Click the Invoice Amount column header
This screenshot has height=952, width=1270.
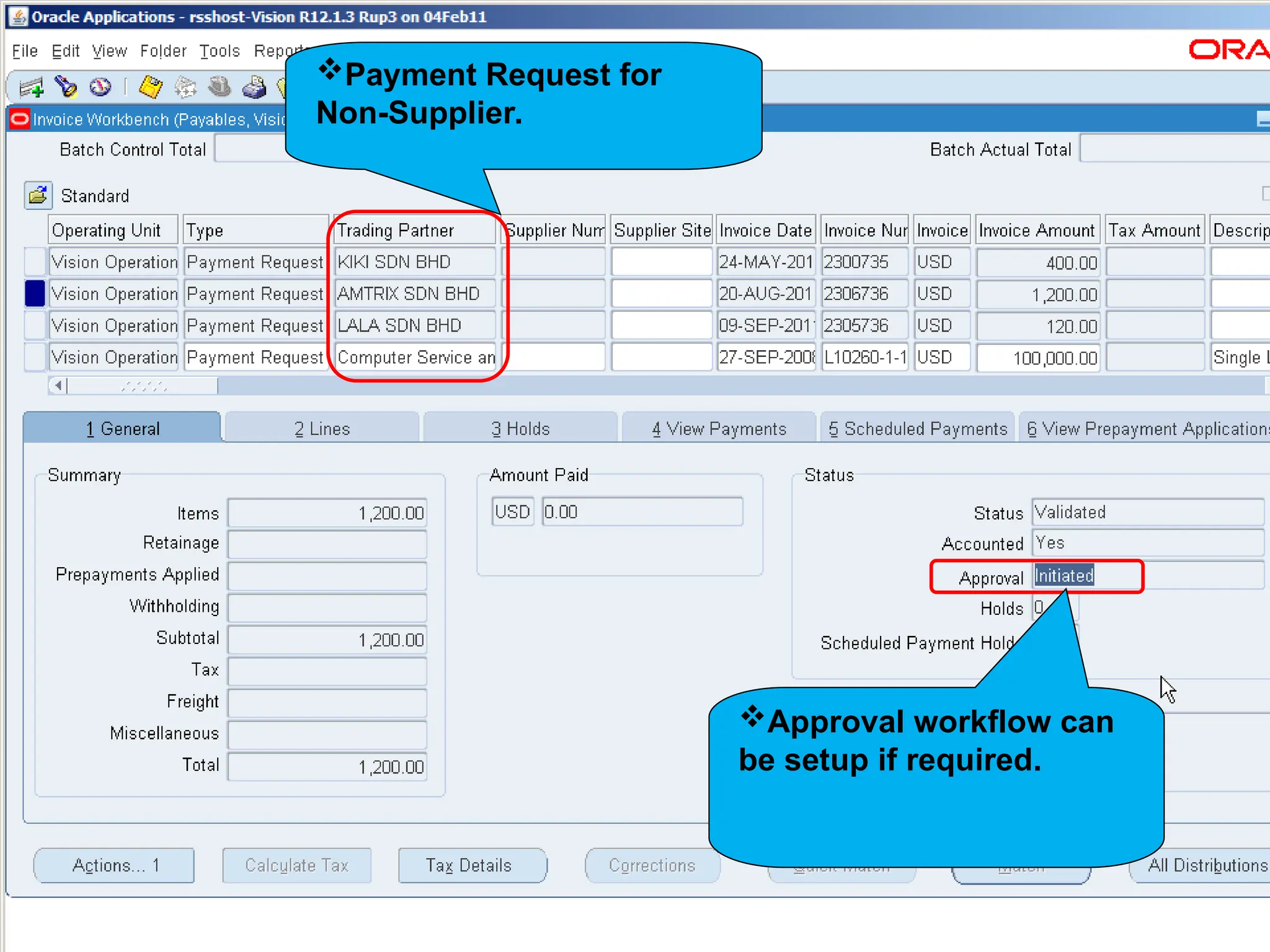tap(1037, 230)
